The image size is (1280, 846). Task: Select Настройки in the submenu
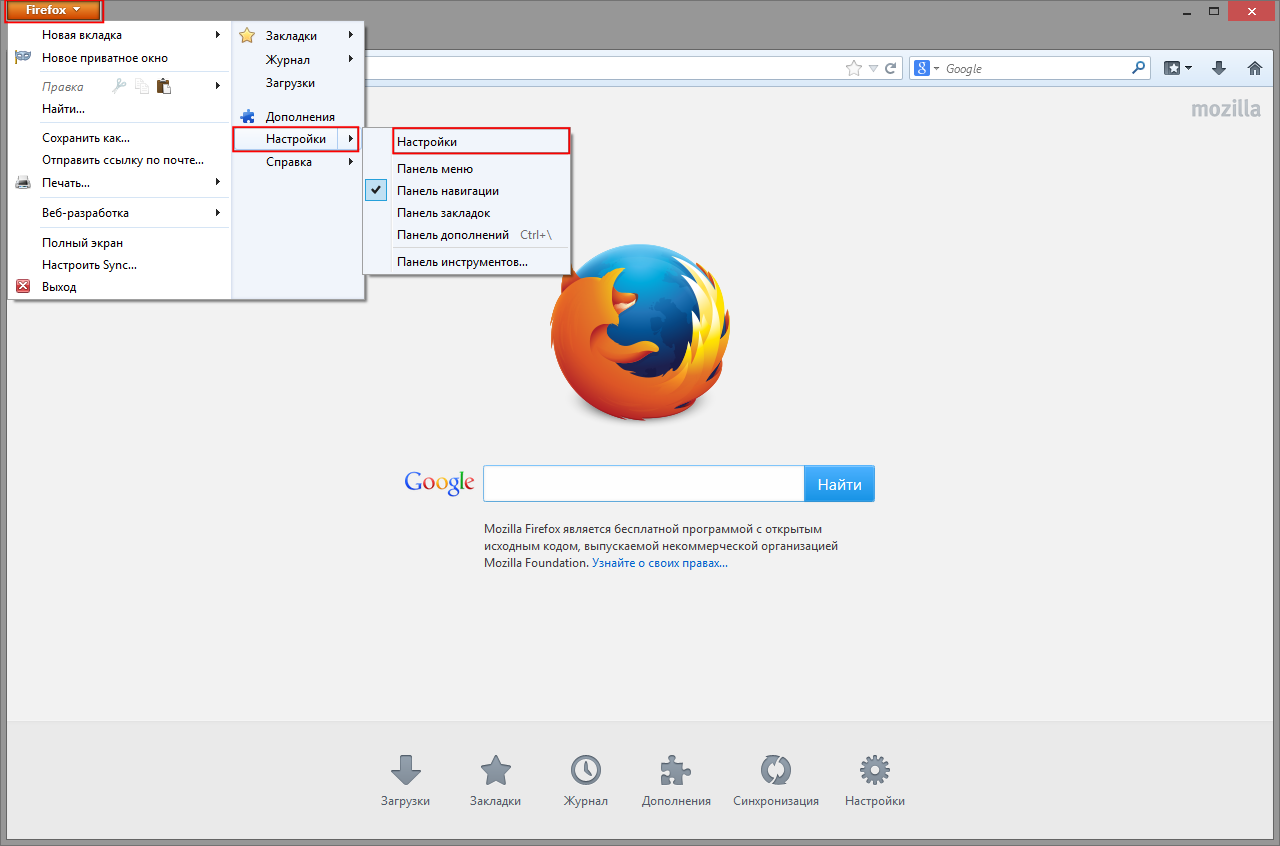pos(481,141)
